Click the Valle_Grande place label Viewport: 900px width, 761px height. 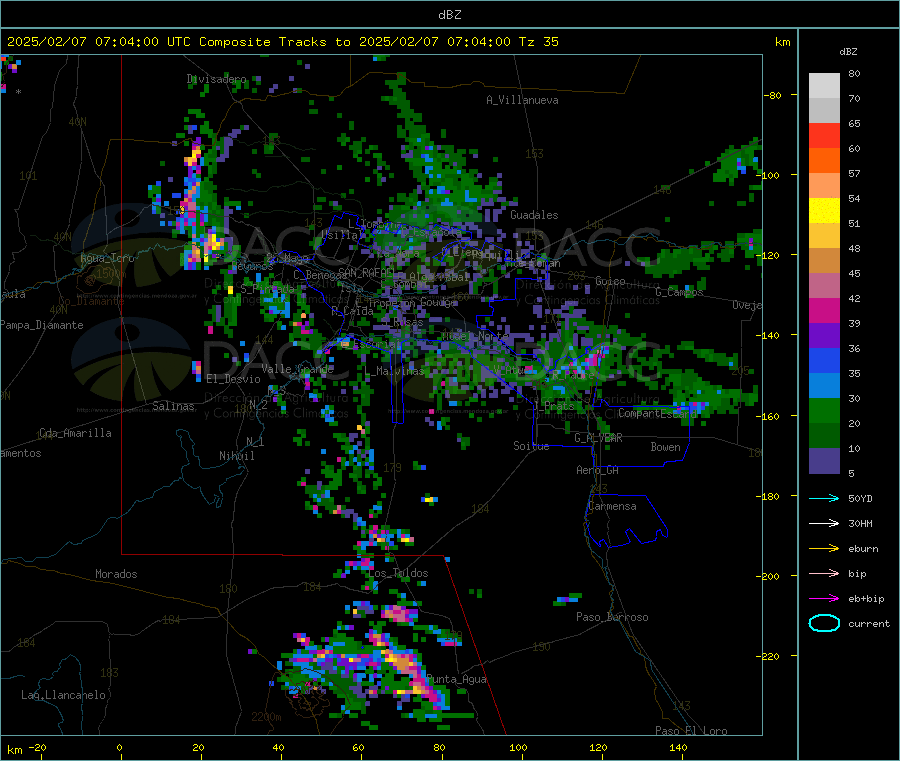coord(297,369)
